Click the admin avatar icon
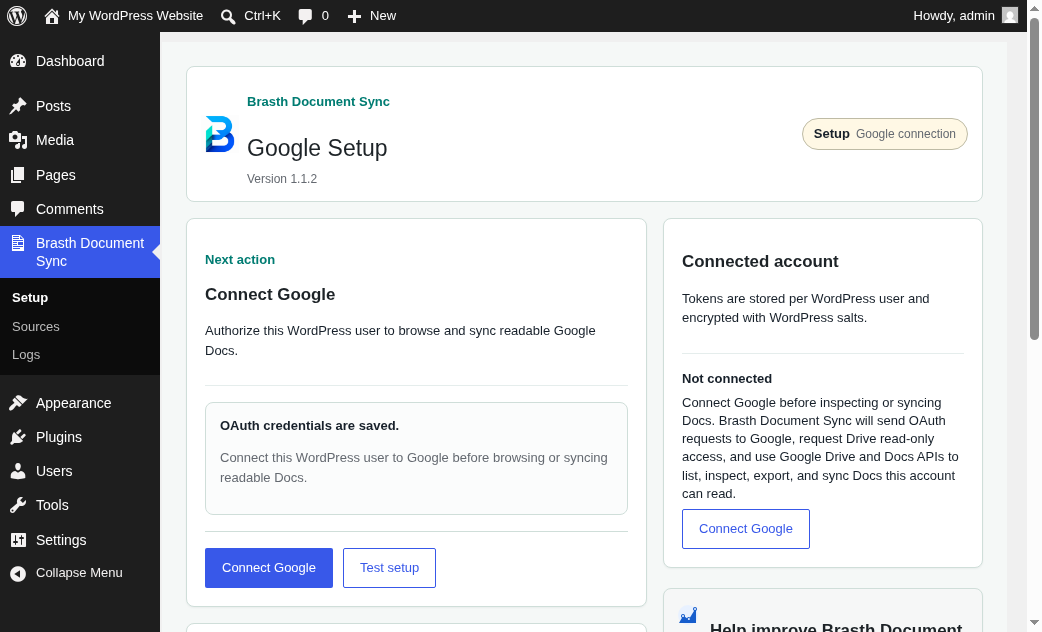This screenshot has width=1042, height=632. pos(1010,15)
